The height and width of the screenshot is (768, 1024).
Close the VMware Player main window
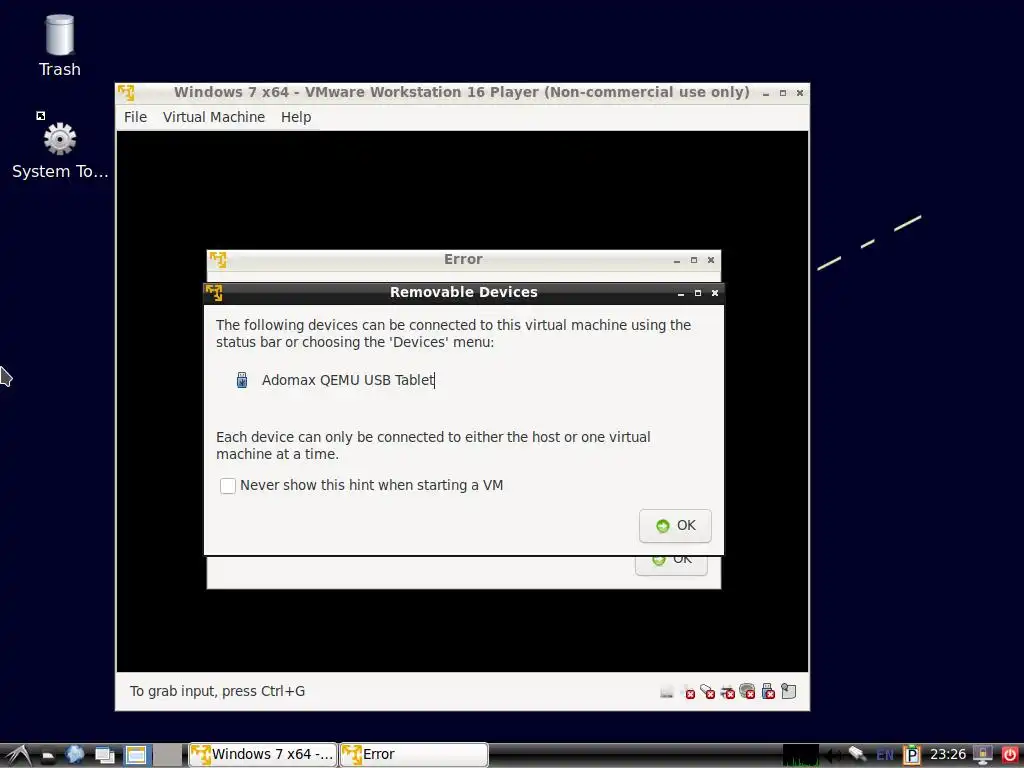[x=800, y=93]
